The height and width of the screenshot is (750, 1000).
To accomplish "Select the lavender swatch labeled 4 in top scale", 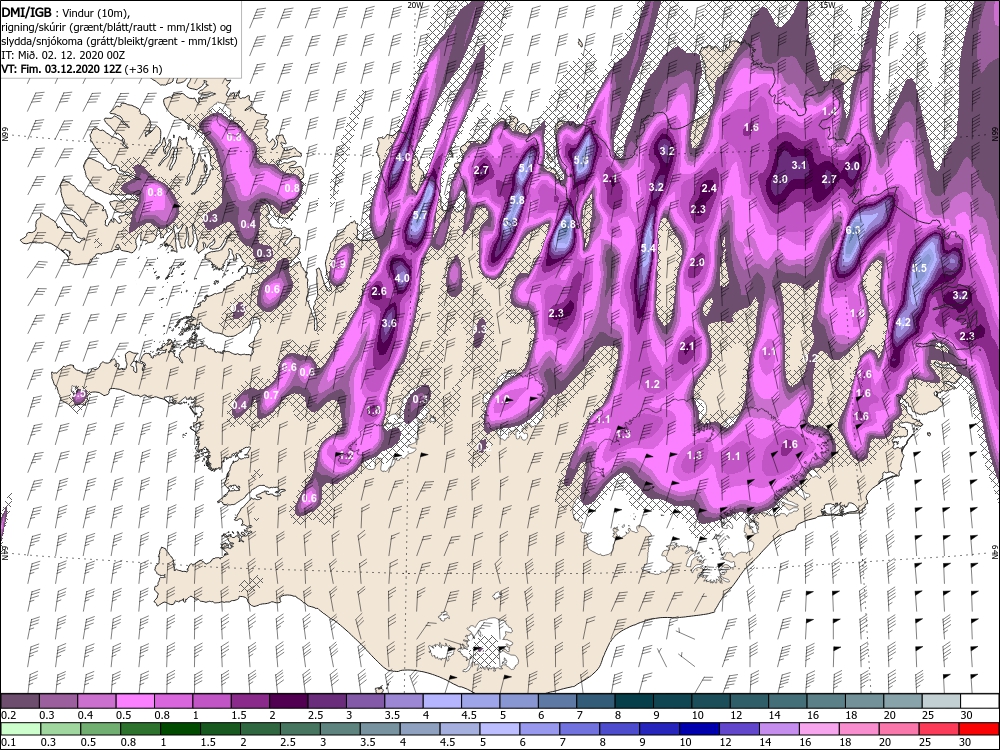I will [442, 702].
